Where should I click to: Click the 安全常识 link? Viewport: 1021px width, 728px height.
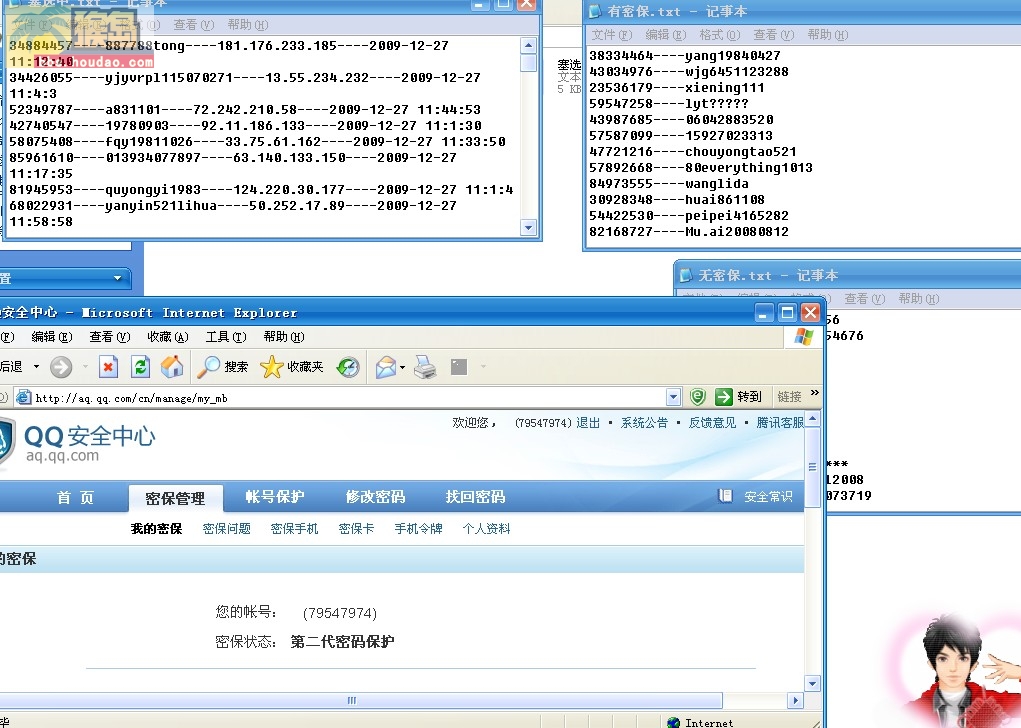pos(768,497)
